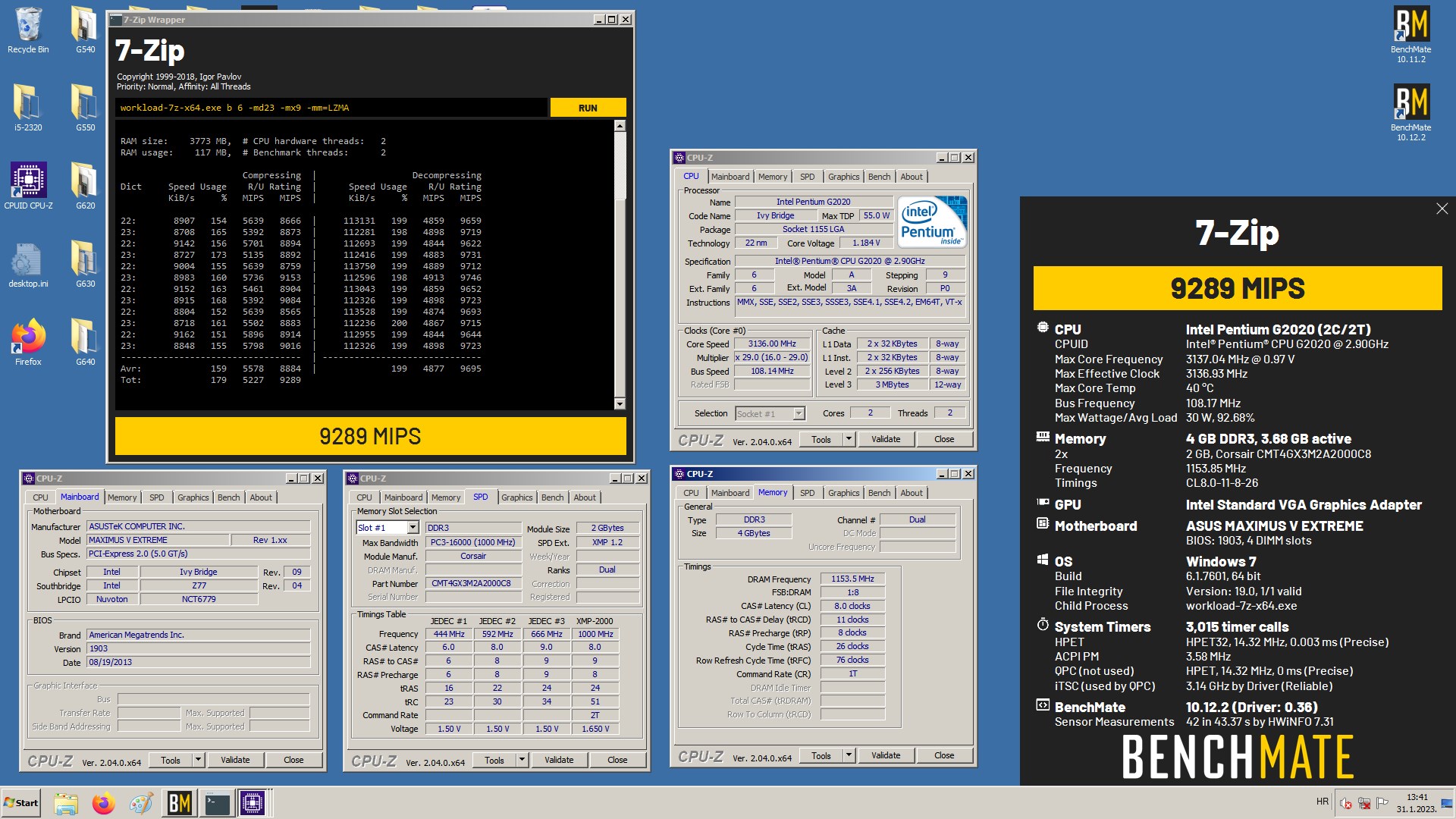The height and width of the screenshot is (819, 1456).
Task: Click Validate in CPU-Z Mainboard window
Action: click(235, 760)
